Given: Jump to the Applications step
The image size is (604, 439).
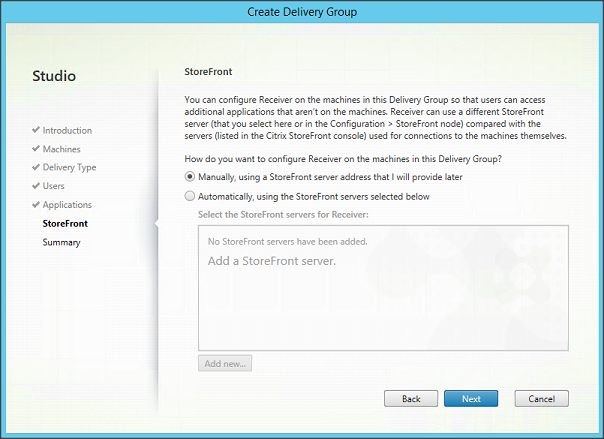Looking at the screenshot, I should pos(67,205).
